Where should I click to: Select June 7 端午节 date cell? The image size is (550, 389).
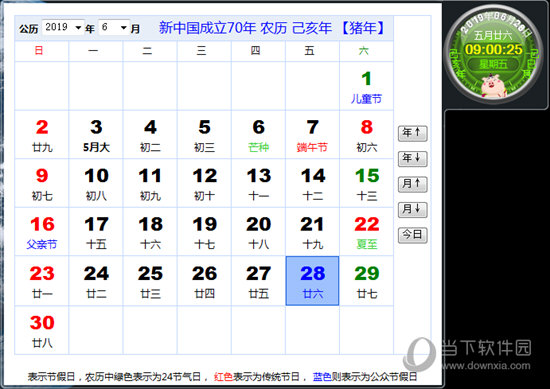pos(312,135)
